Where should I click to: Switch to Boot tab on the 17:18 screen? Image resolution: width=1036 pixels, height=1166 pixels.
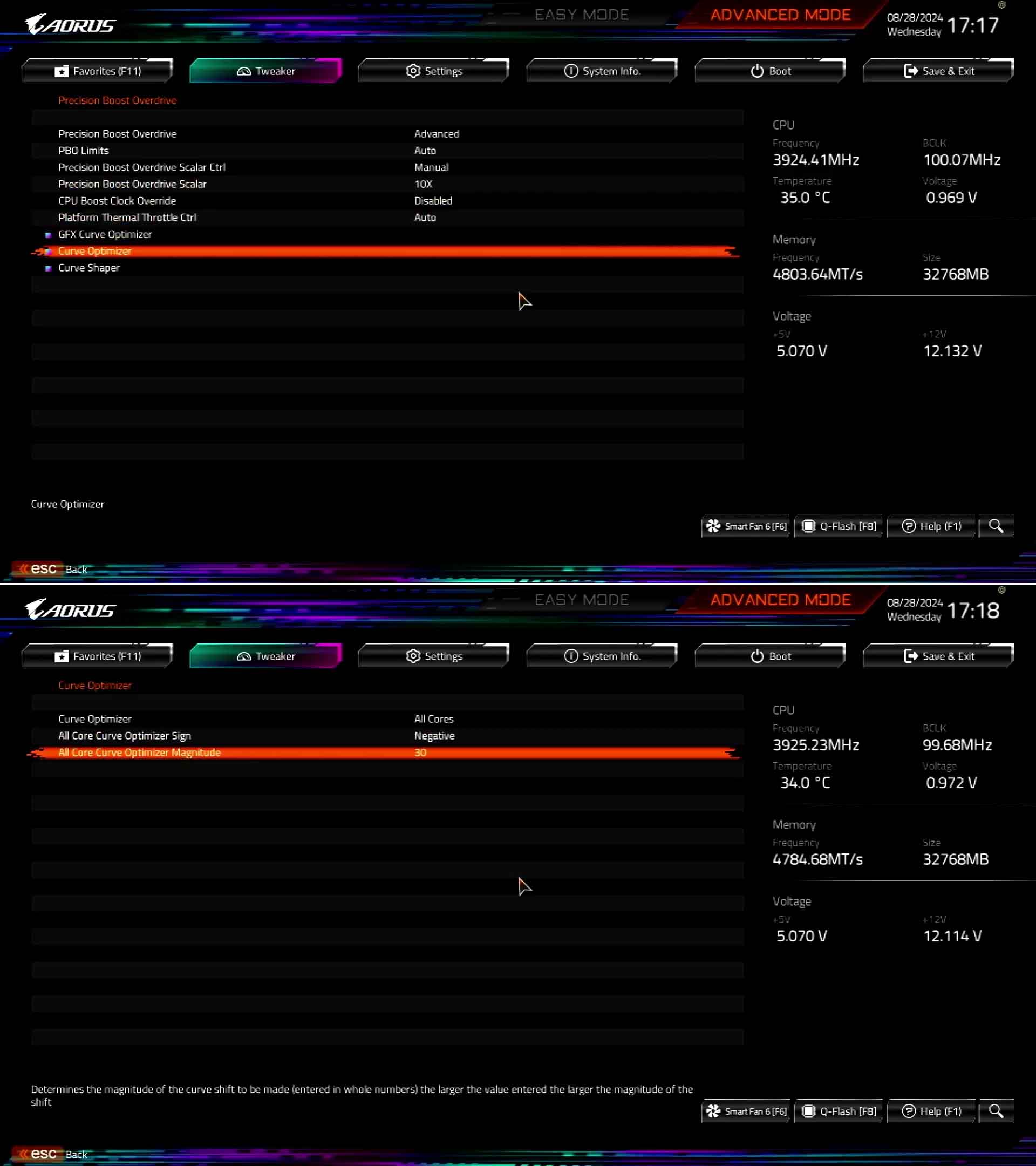click(770, 656)
